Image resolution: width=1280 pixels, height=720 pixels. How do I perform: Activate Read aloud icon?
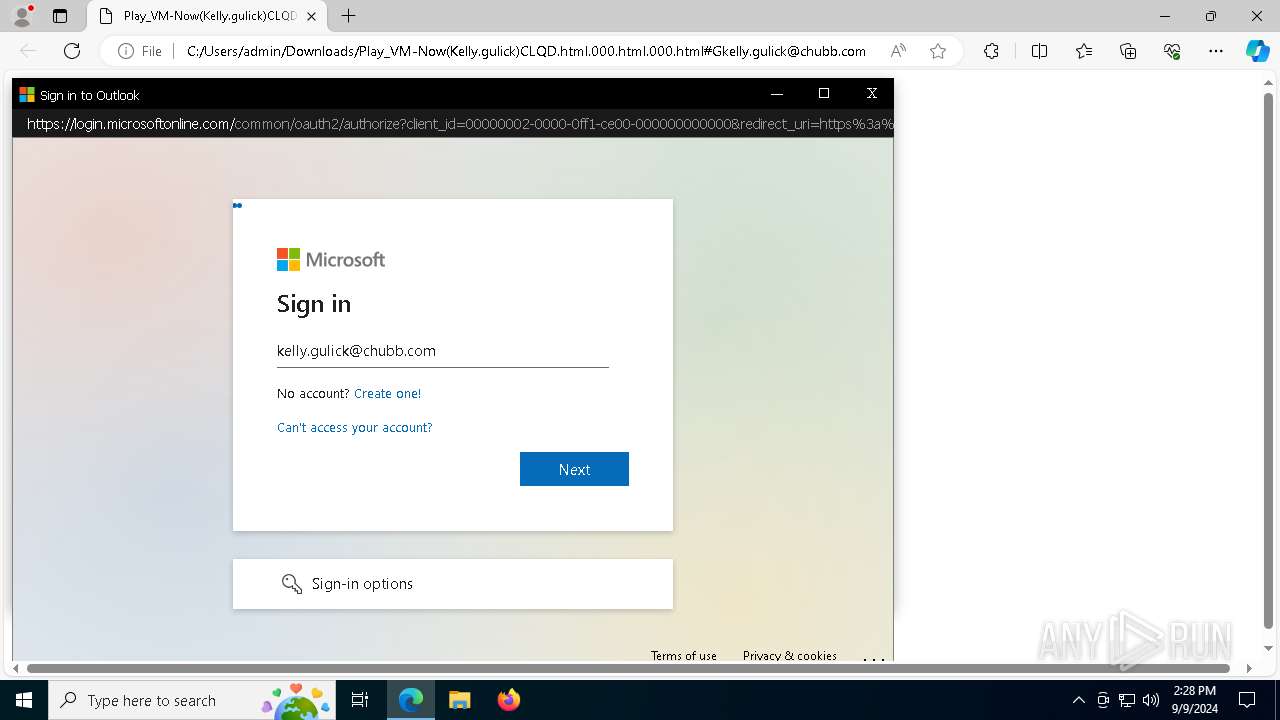[x=898, y=51]
